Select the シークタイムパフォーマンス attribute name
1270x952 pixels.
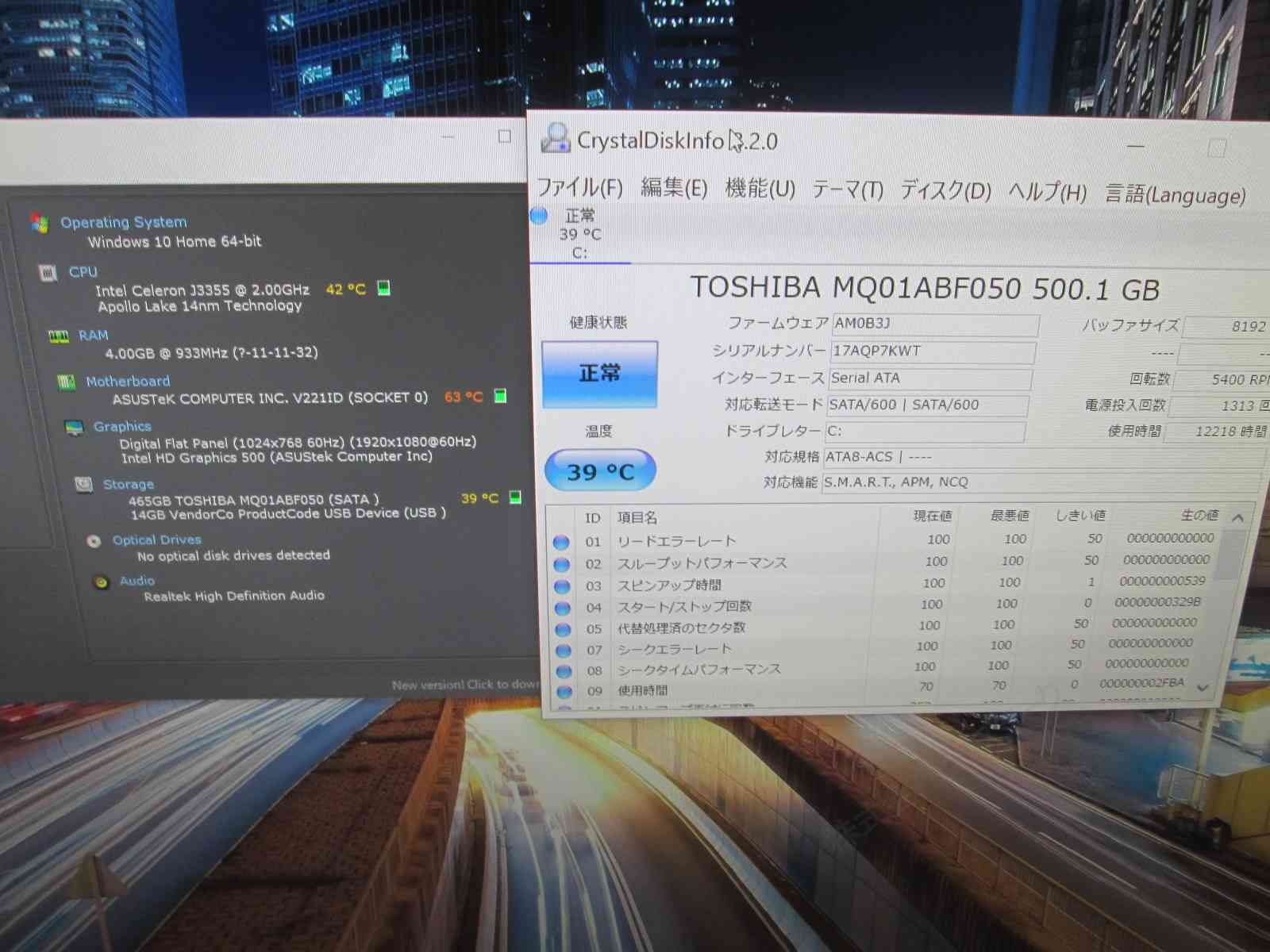(700, 670)
